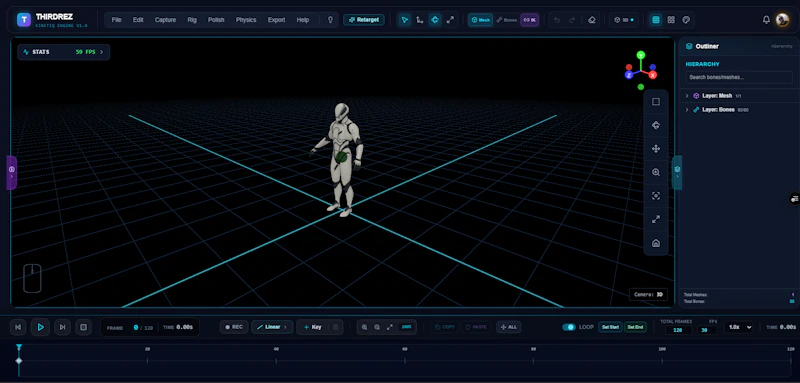Toggle the 3D view mode button
The height and width of the screenshot is (383, 800).
click(x=623, y=20)
